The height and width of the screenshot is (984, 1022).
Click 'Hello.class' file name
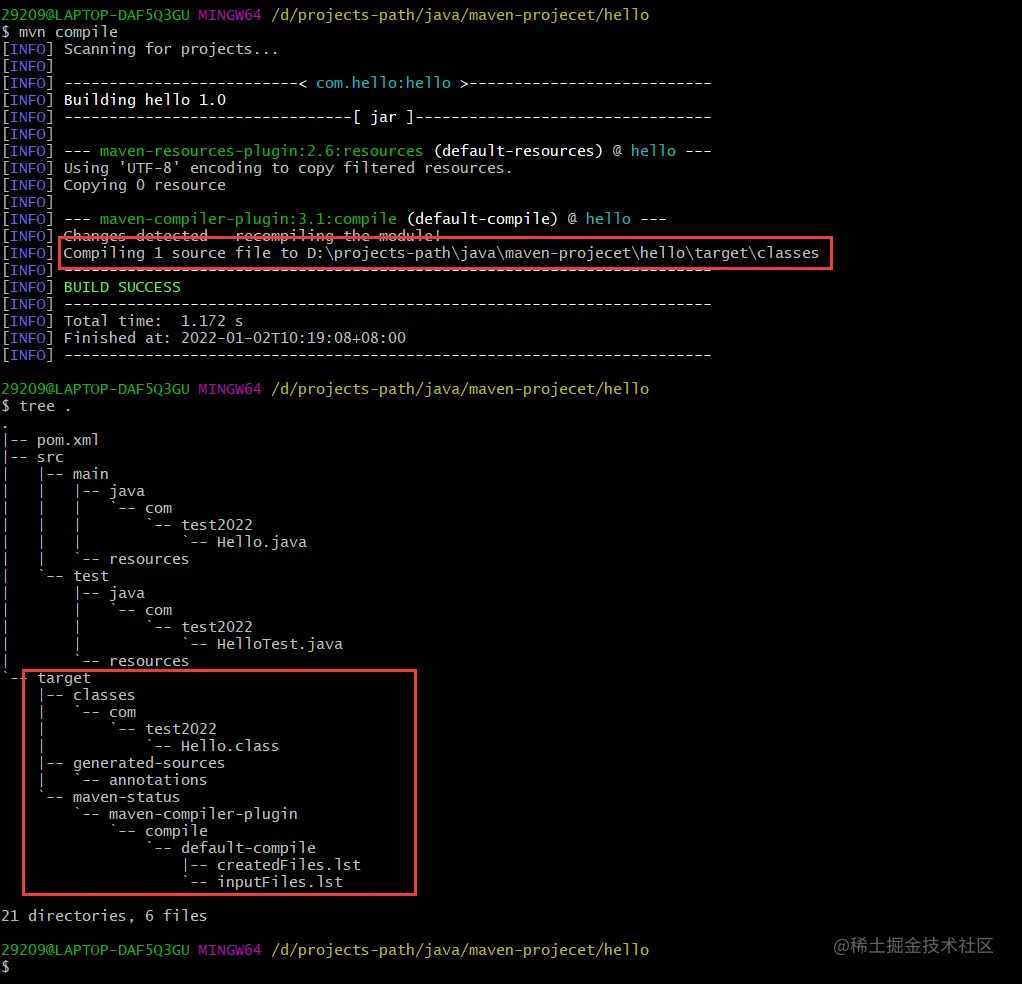[229, 745]
